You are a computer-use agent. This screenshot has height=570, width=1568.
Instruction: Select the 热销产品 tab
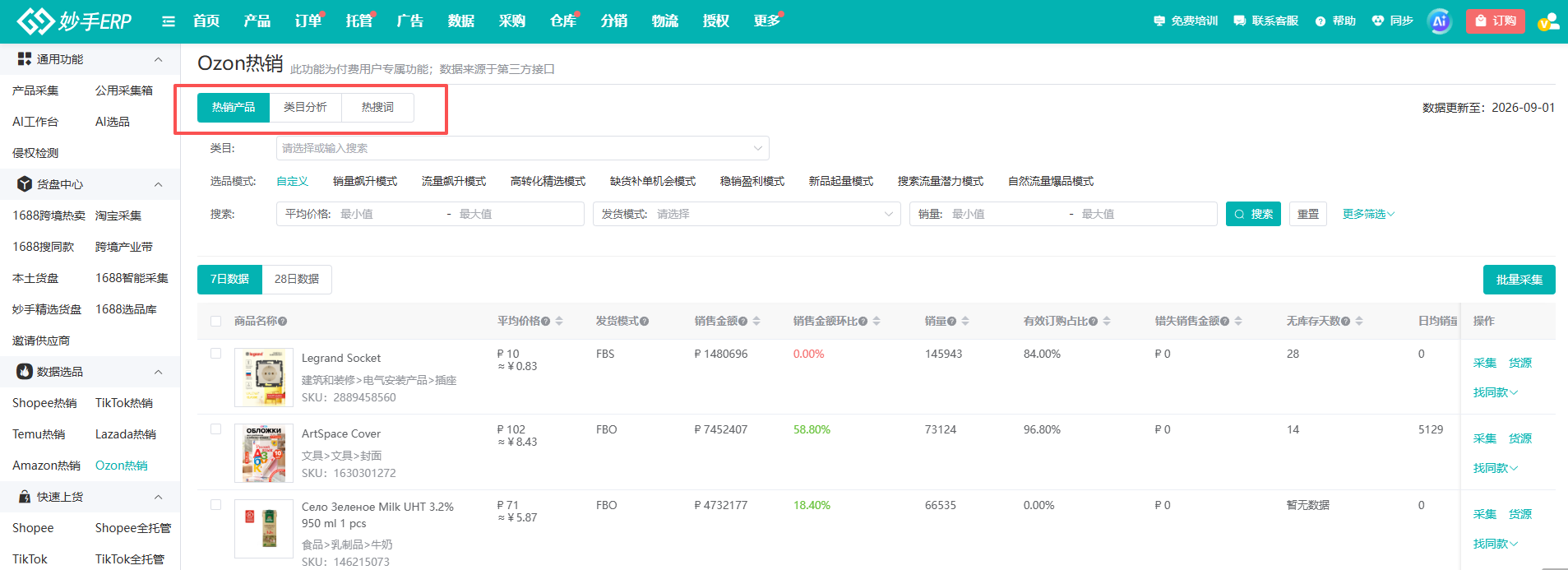[234, 107]
